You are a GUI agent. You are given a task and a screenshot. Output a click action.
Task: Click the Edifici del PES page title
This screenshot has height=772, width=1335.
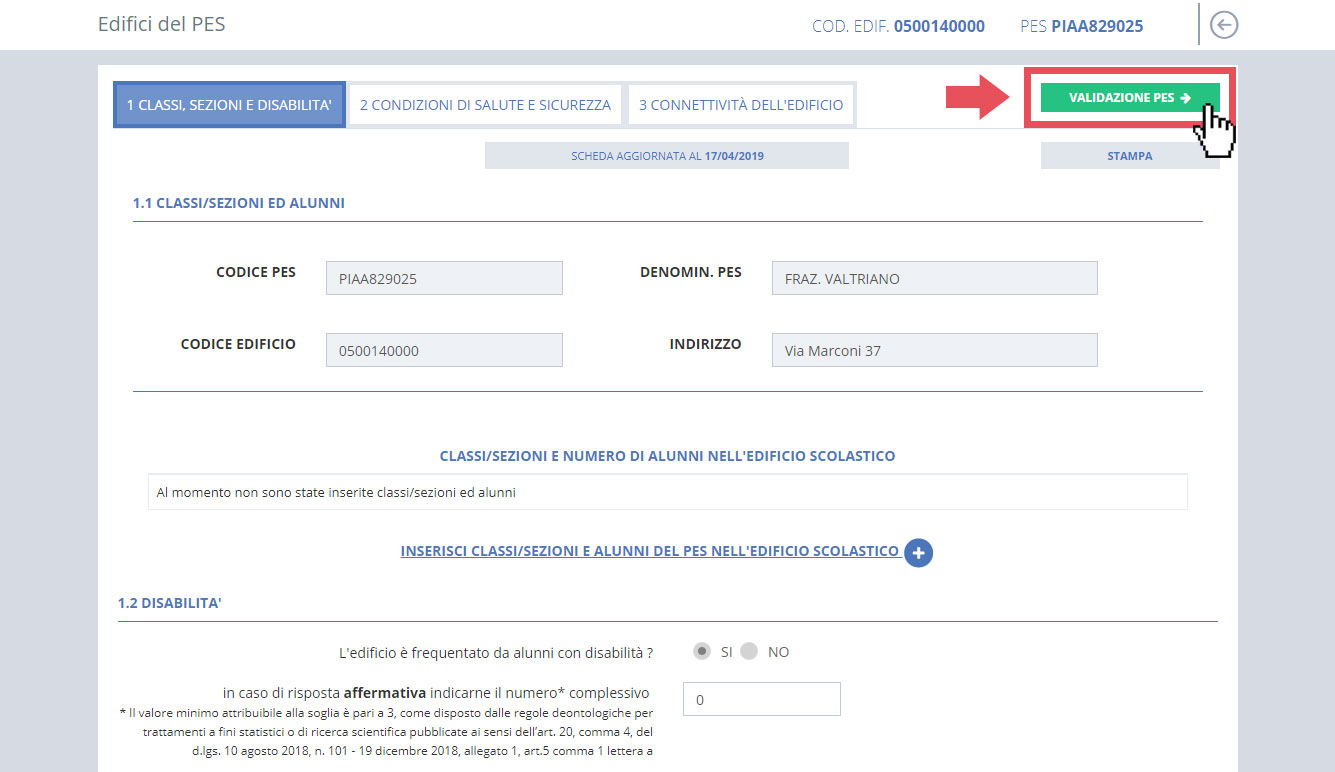(x=161, y=24)
